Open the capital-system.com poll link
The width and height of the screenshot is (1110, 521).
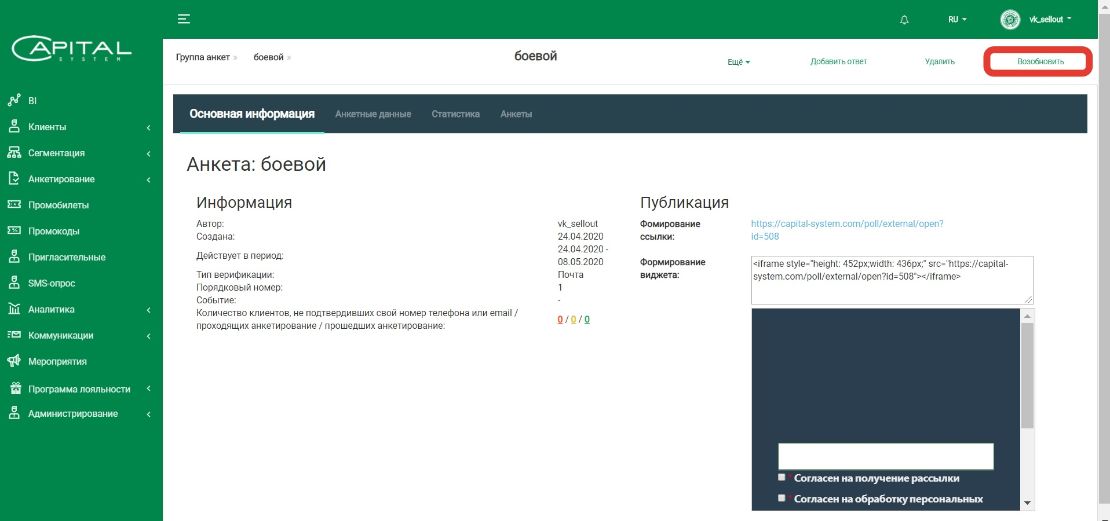846,230
